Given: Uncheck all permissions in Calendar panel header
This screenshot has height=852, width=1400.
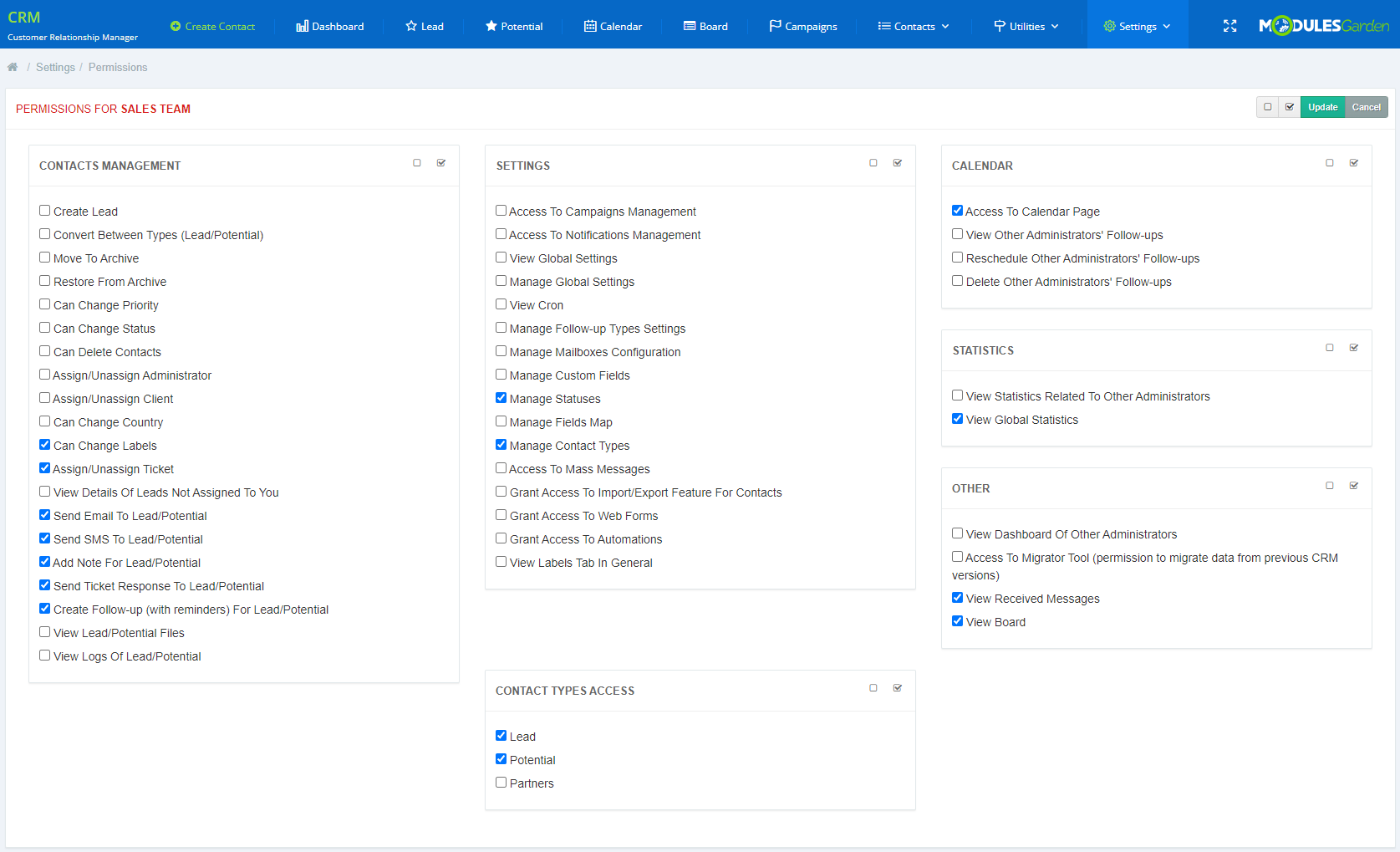Looking at the screenshot, I should pos(1329,162).
